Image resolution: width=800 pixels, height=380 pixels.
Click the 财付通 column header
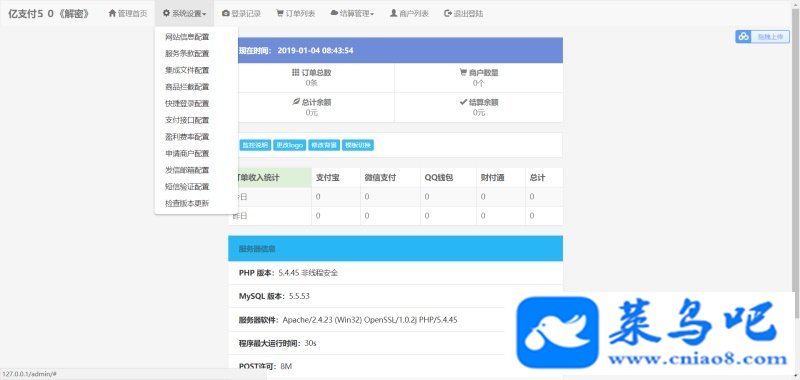click(492, 178)
